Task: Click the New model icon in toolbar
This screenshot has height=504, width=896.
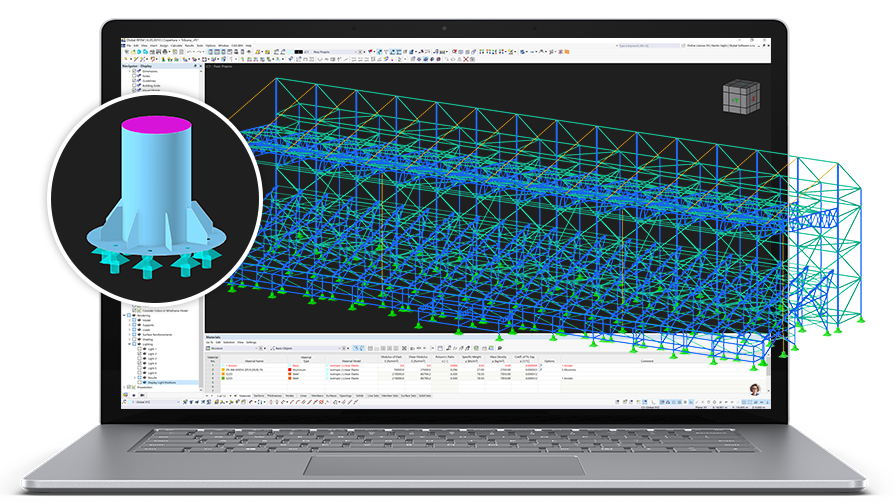Action: click(127, 52)
